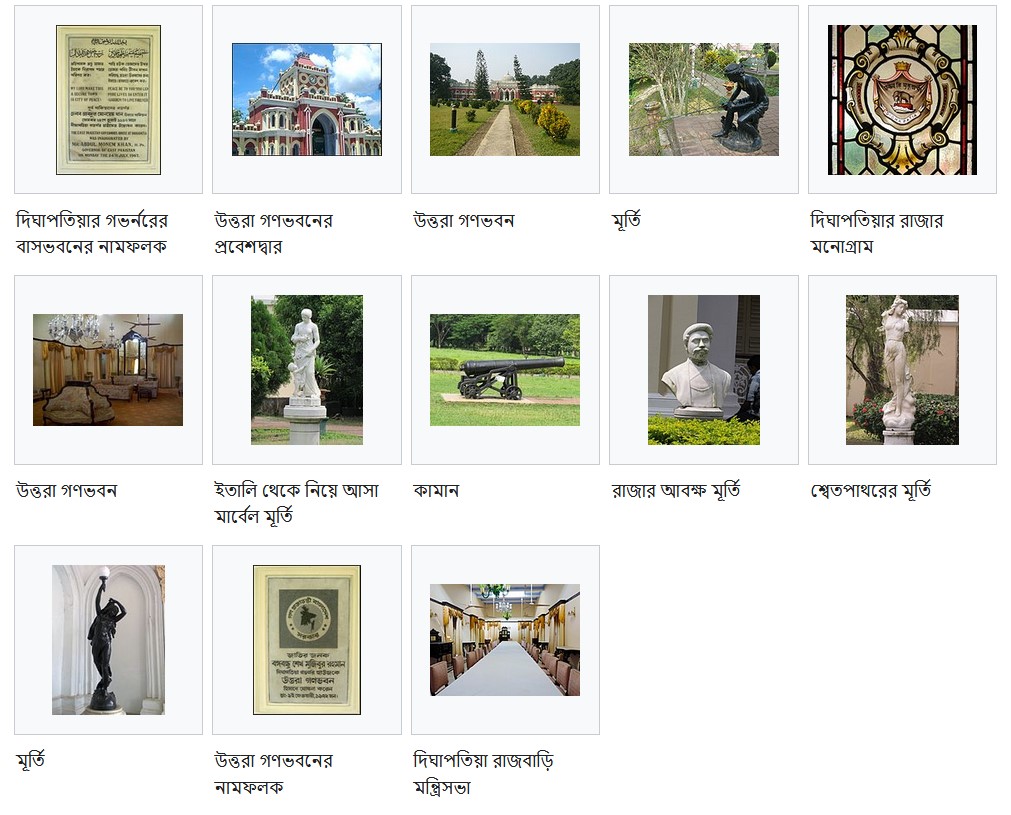Screen dimensions: 1011x815
Task: Open the black lamp-holding statue photo
Action: point(108,640)
